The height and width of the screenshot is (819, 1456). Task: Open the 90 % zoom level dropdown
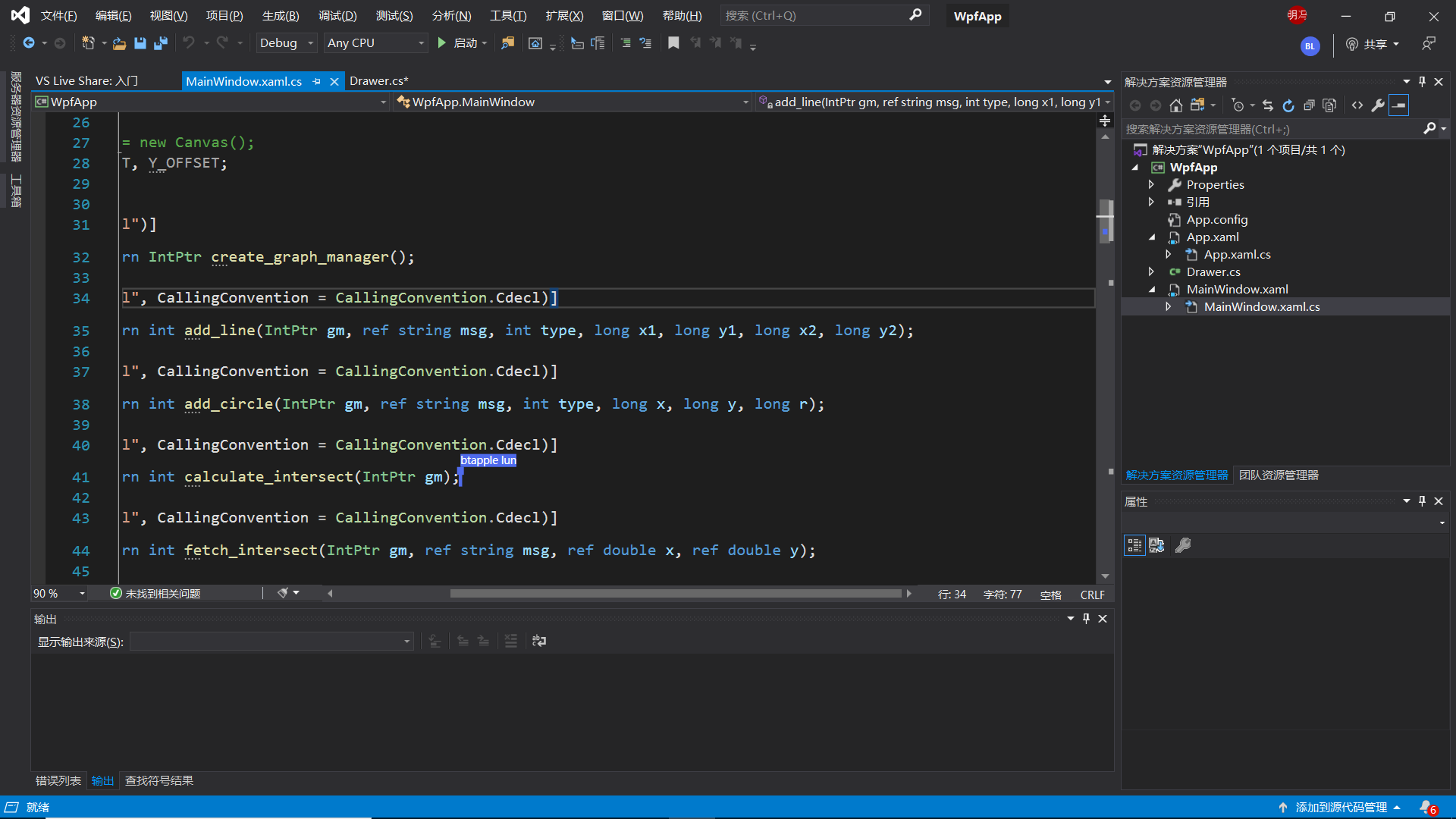coord(59,594)
